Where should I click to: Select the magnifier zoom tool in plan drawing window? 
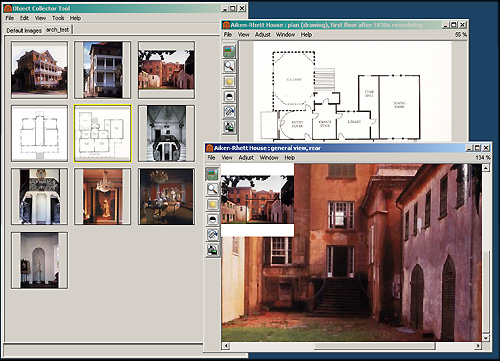(x=229, y=66)
